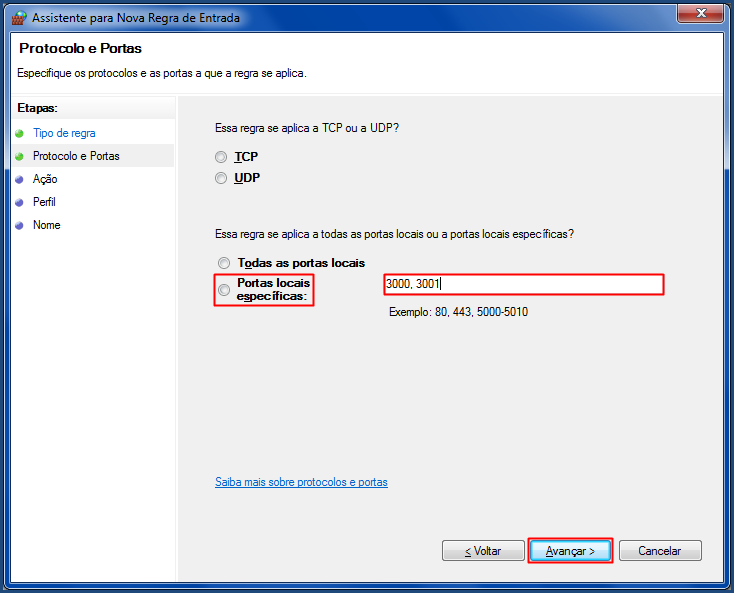Click the ports field containing 3000, 3001
Screen dimensions: 734x593
[x=524, y=284]
